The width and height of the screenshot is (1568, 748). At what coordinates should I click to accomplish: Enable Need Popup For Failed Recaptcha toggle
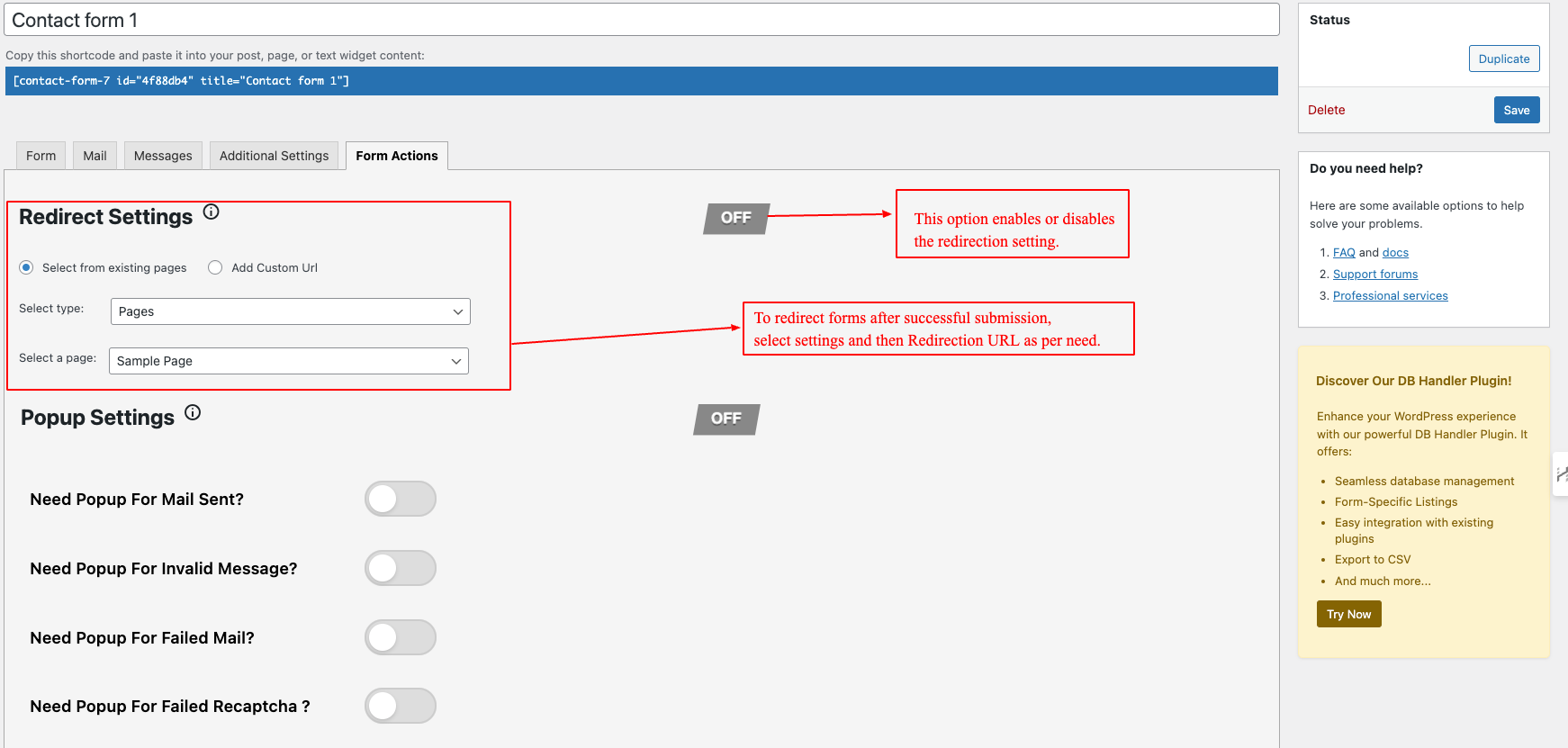(401, 706)
